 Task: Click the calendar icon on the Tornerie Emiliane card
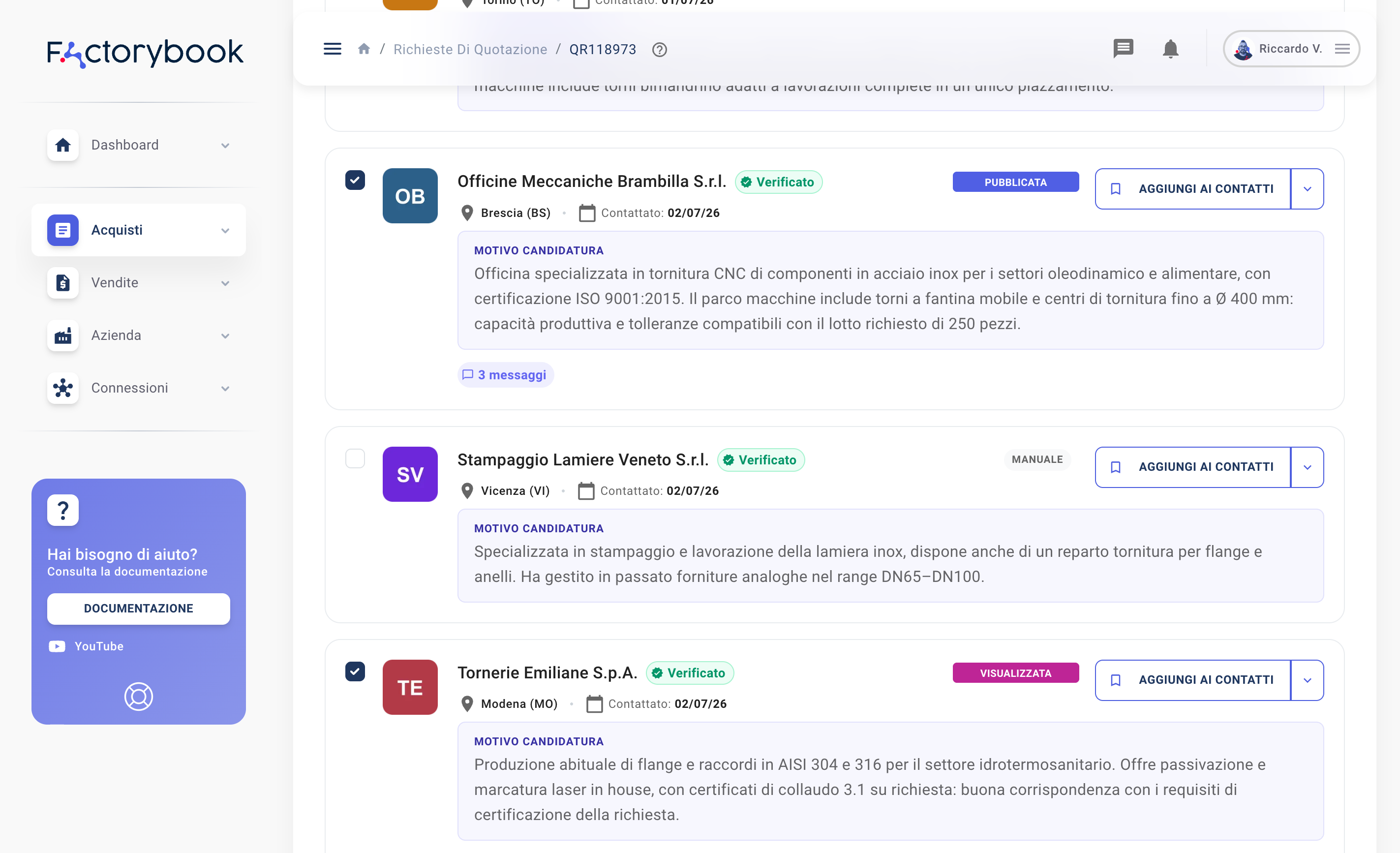point(594,703)
